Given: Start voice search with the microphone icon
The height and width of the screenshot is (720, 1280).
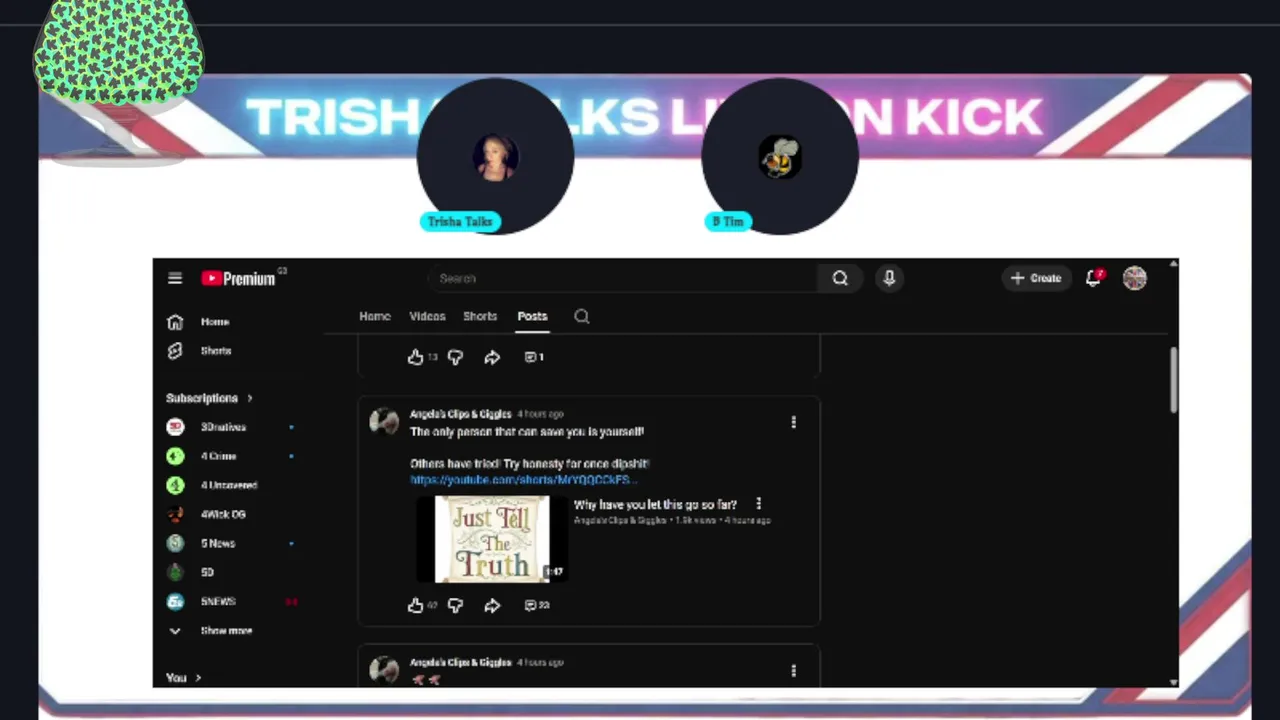Looking at the screenshot, I should click(x=889, y=278).
